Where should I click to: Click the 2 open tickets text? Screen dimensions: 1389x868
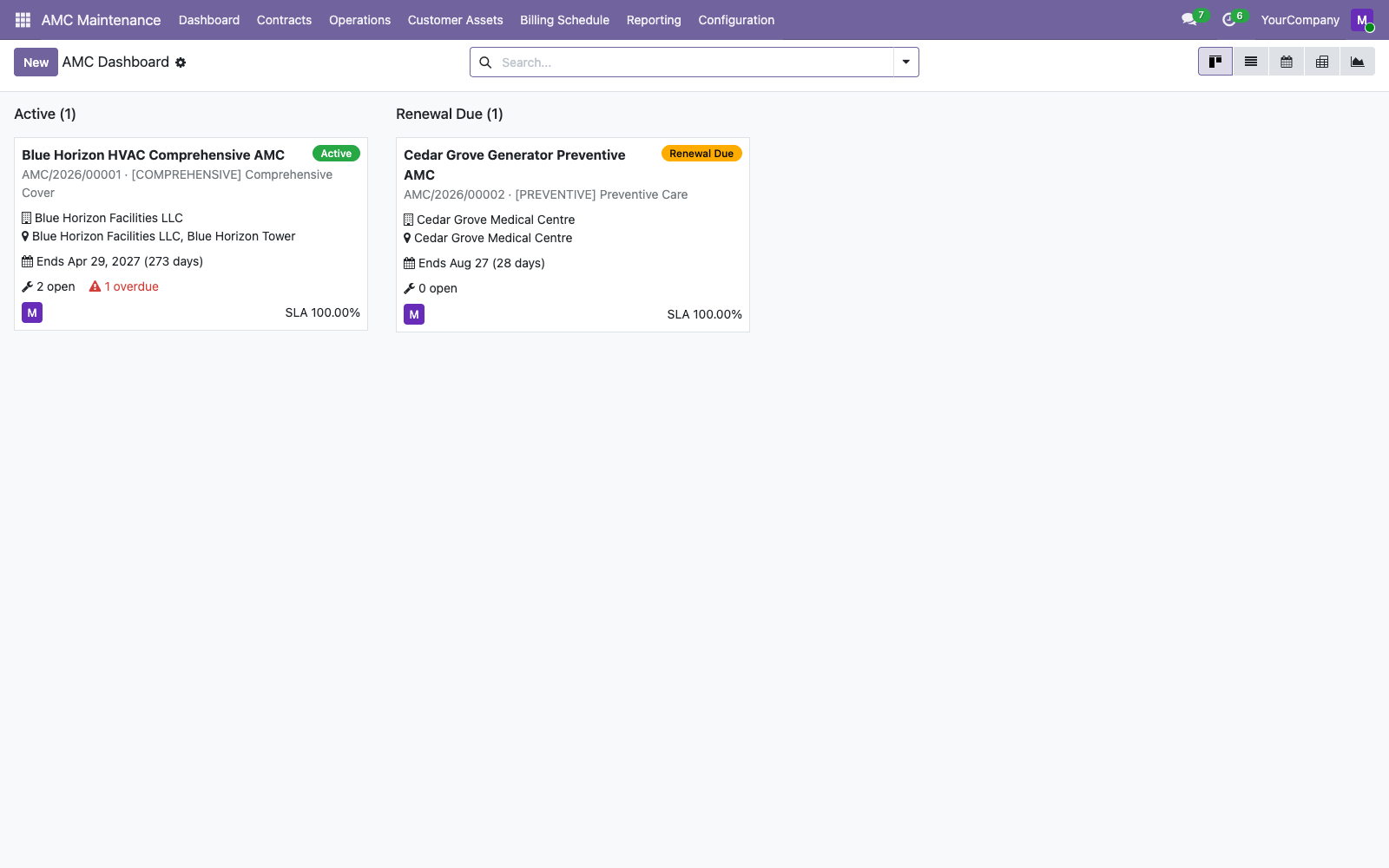pyautogui.click(x=56, y=286)
